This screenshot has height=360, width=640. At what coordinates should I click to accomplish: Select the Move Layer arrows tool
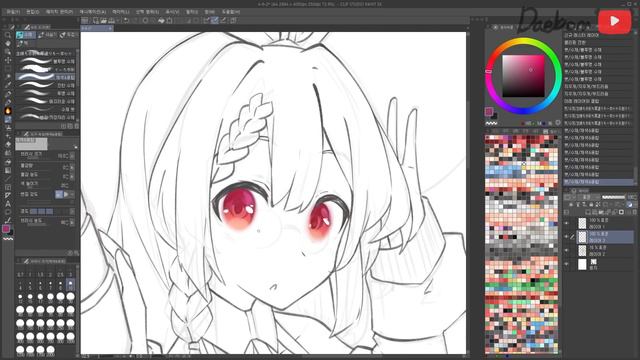(8, 60)
